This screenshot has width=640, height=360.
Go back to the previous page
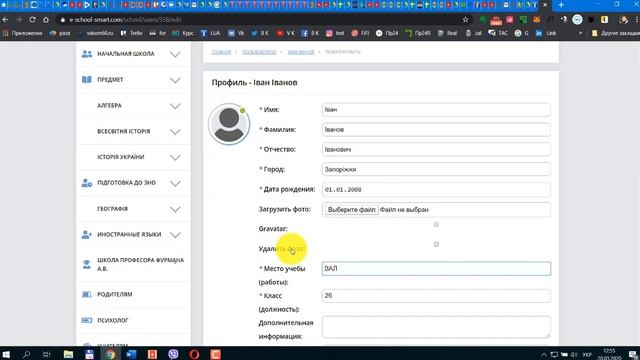[x=5, y=20]
